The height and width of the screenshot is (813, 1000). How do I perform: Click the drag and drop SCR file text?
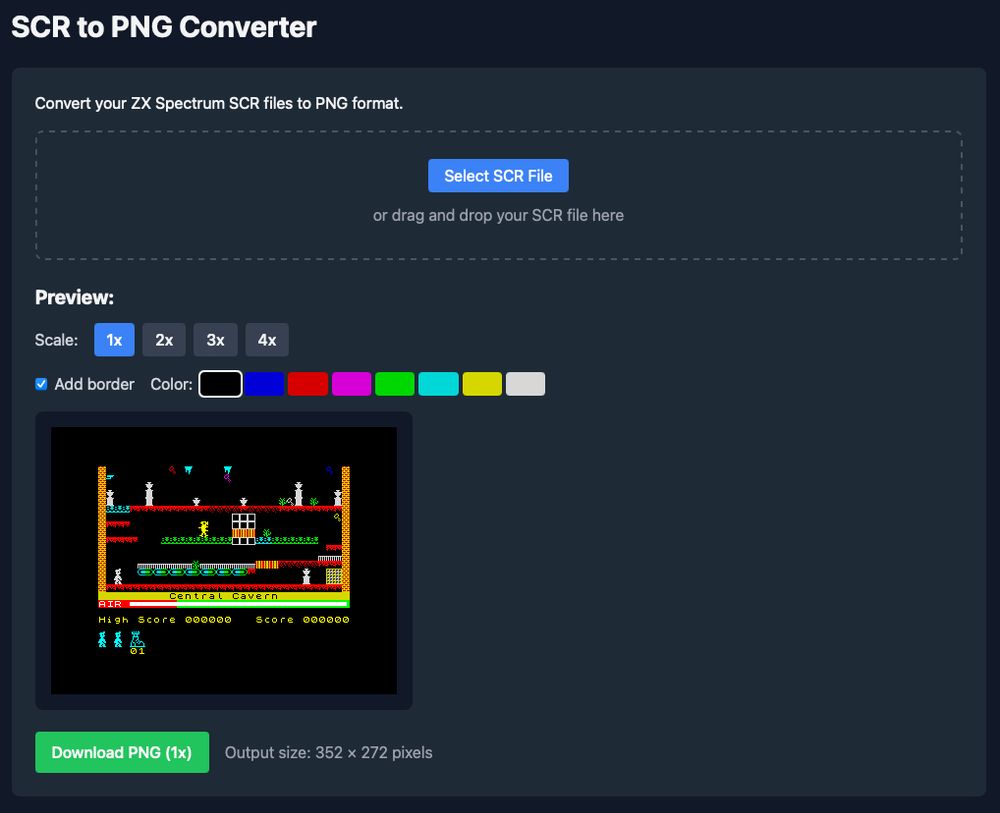click(498, 216)
